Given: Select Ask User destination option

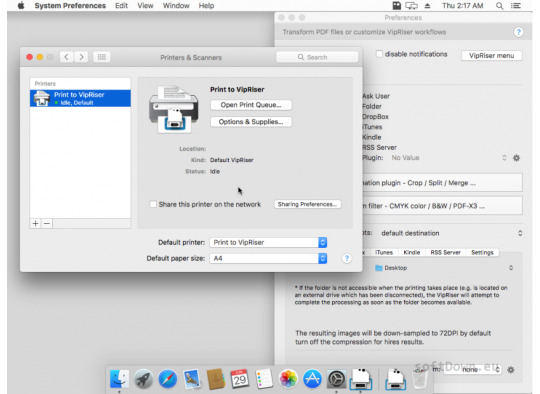Looking at the screenshot, I should (x=376, y=96).
